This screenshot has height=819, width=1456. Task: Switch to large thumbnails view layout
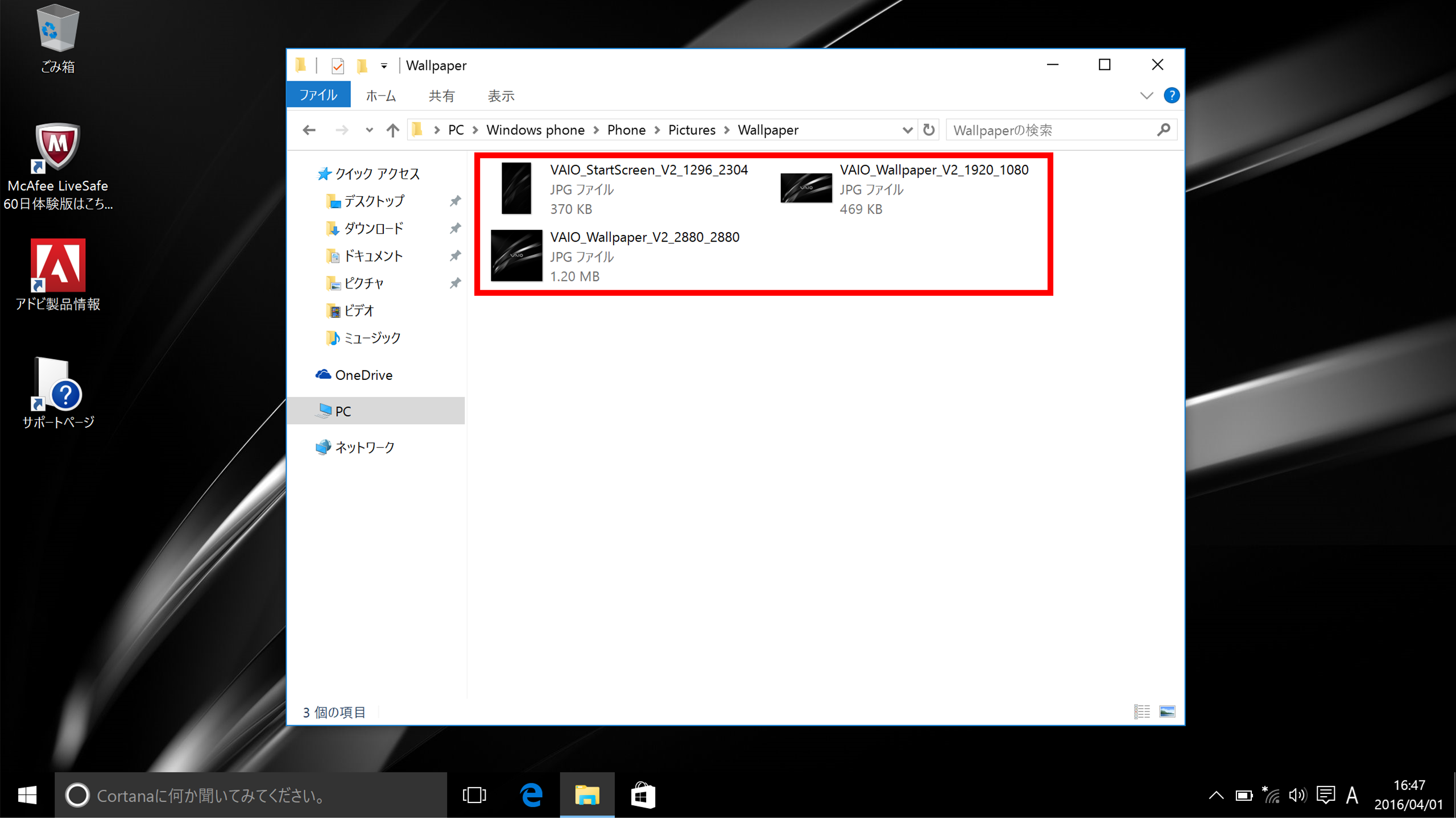1167,712
